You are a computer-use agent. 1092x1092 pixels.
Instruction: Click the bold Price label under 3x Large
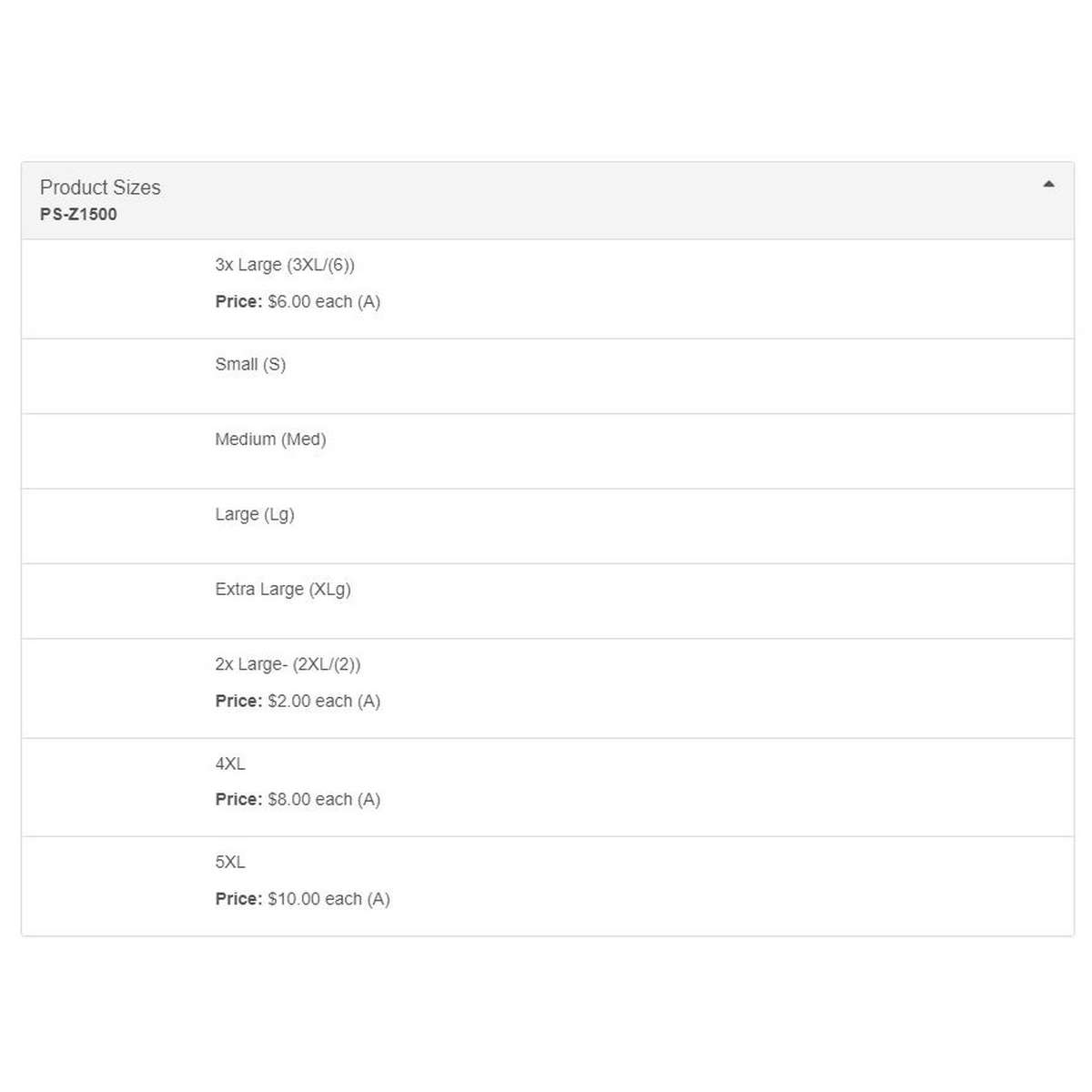(x=238, y=302)
